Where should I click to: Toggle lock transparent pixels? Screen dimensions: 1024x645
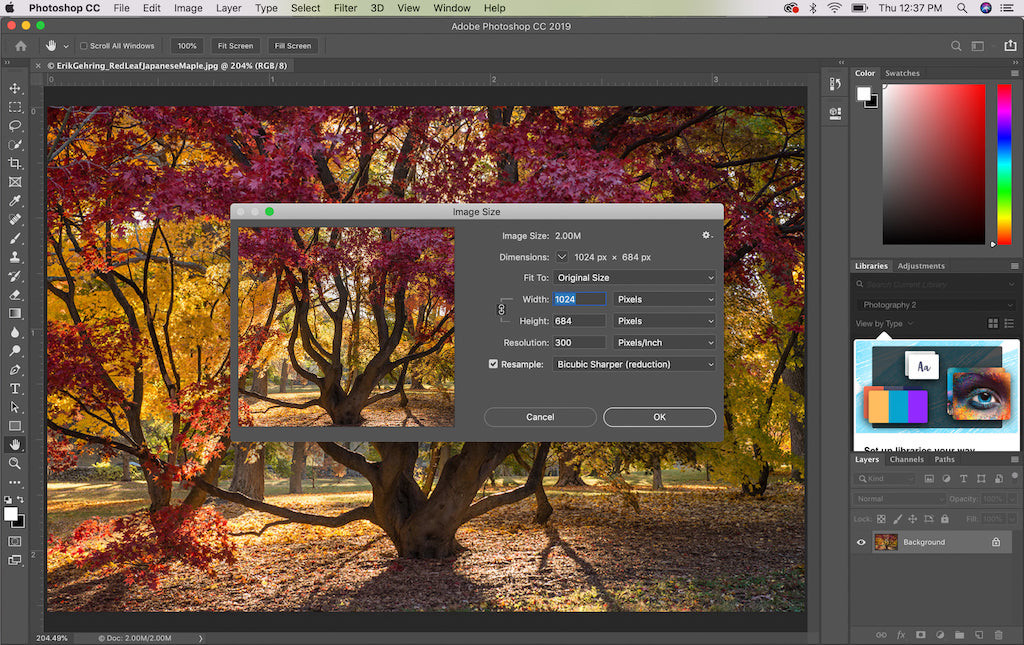[x=881, y=519]
